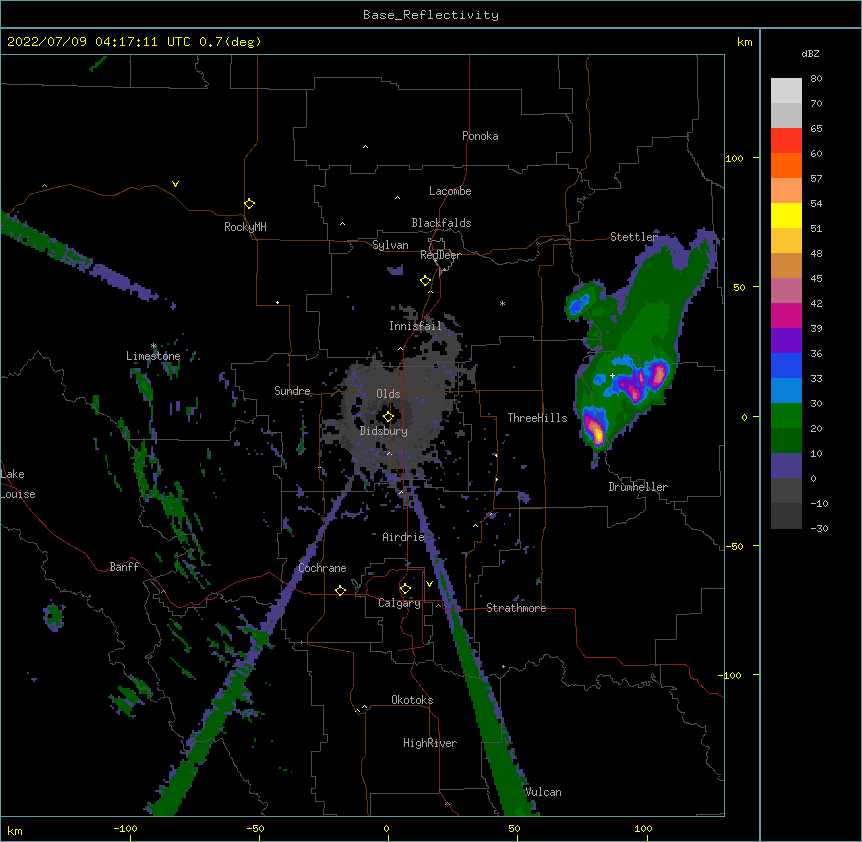Click the white cross marker inside the eastern storm
This screenshot has height=842, width=862.
pos(612,375)
